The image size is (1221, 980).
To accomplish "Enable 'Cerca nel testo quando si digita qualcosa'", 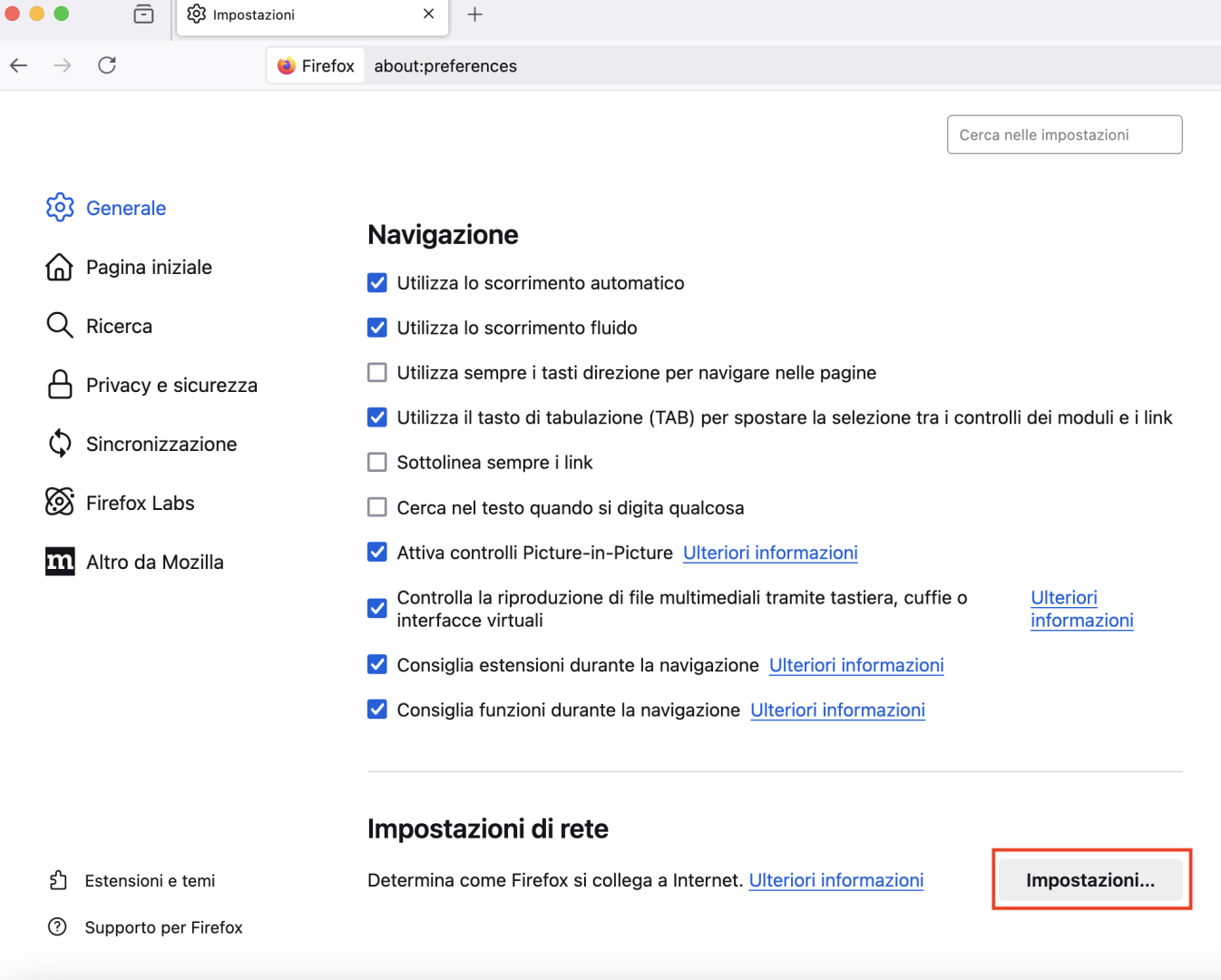I will click(x=376, y=507).
